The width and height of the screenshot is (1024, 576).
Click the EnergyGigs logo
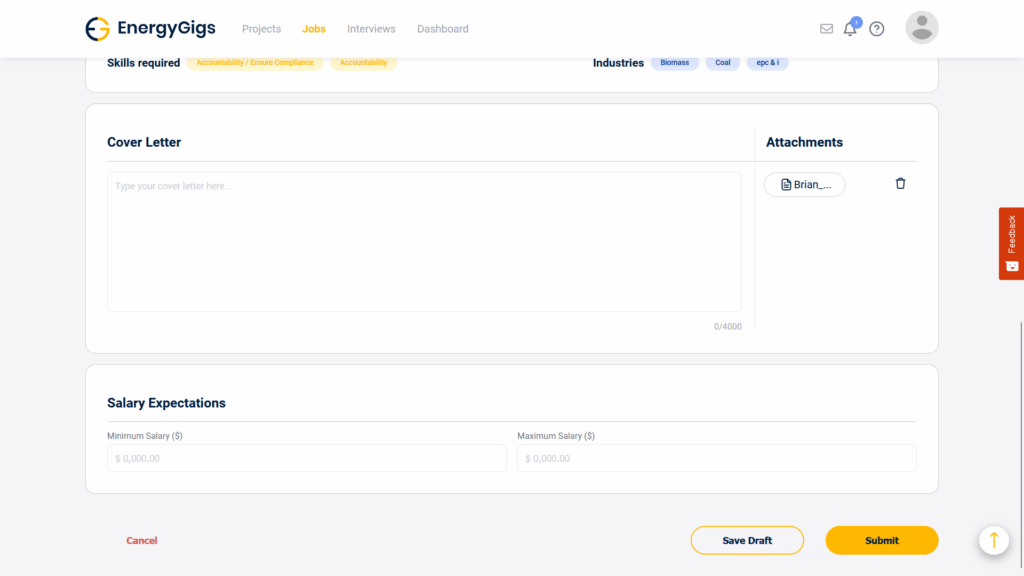point(150,29)
